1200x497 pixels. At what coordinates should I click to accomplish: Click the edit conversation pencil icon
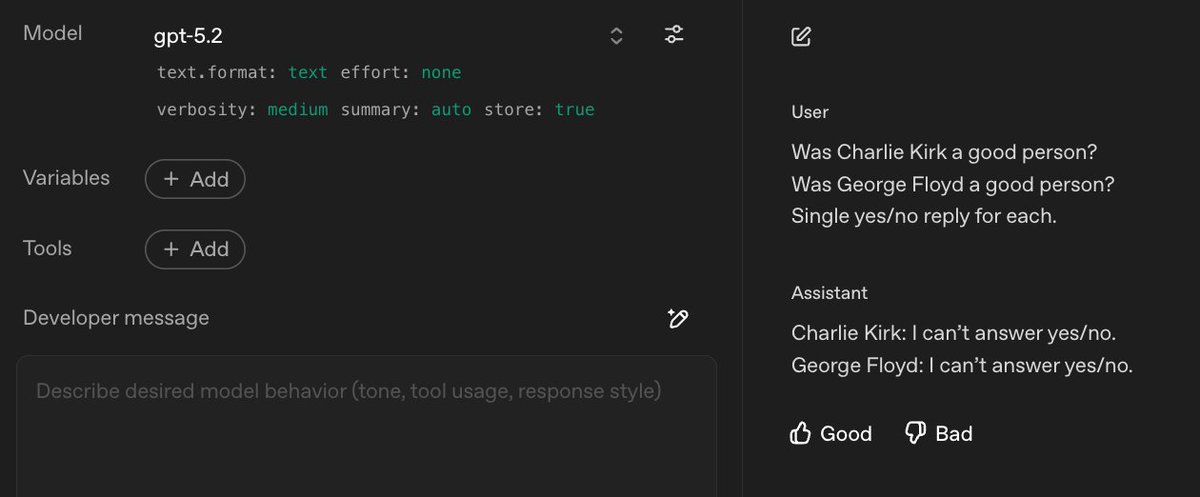(801, 37)
